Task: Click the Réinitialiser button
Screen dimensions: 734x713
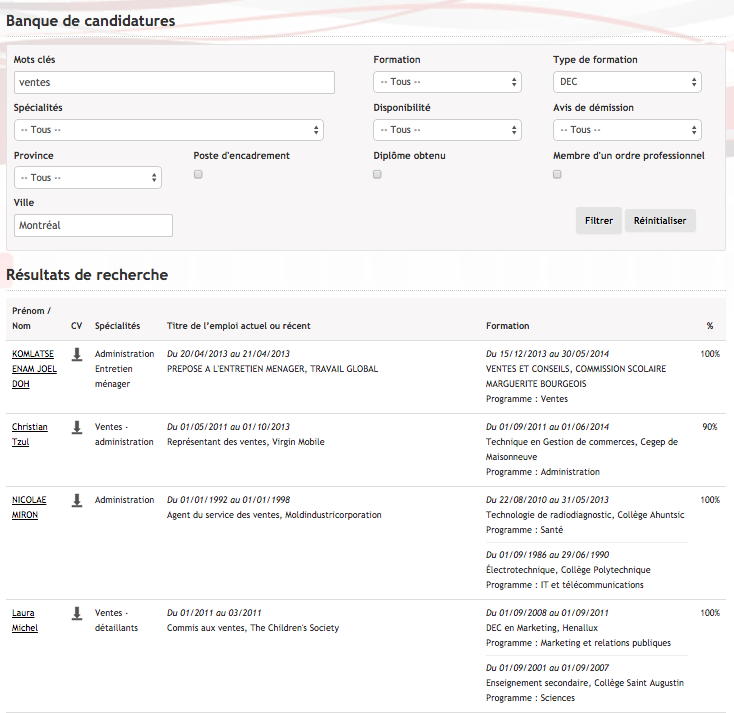Action: pos(660,221)
